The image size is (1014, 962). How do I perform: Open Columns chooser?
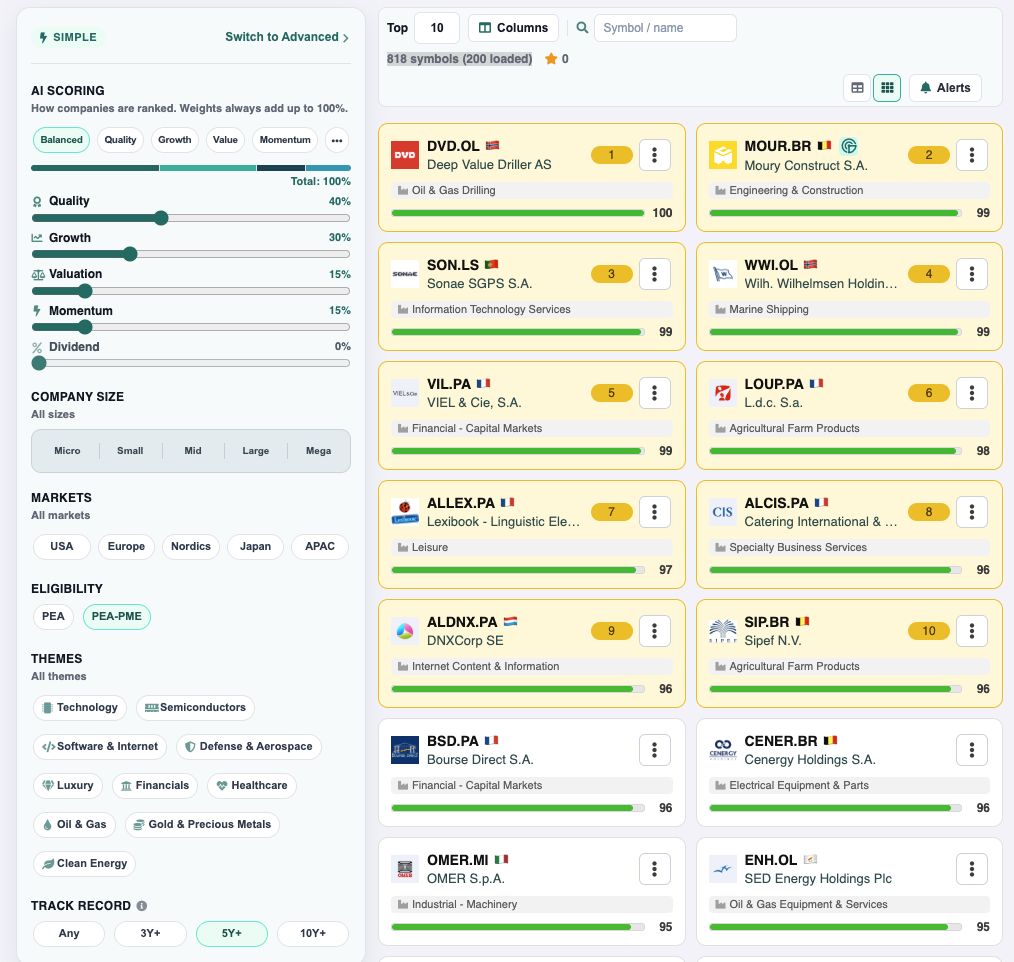point(513,28)
